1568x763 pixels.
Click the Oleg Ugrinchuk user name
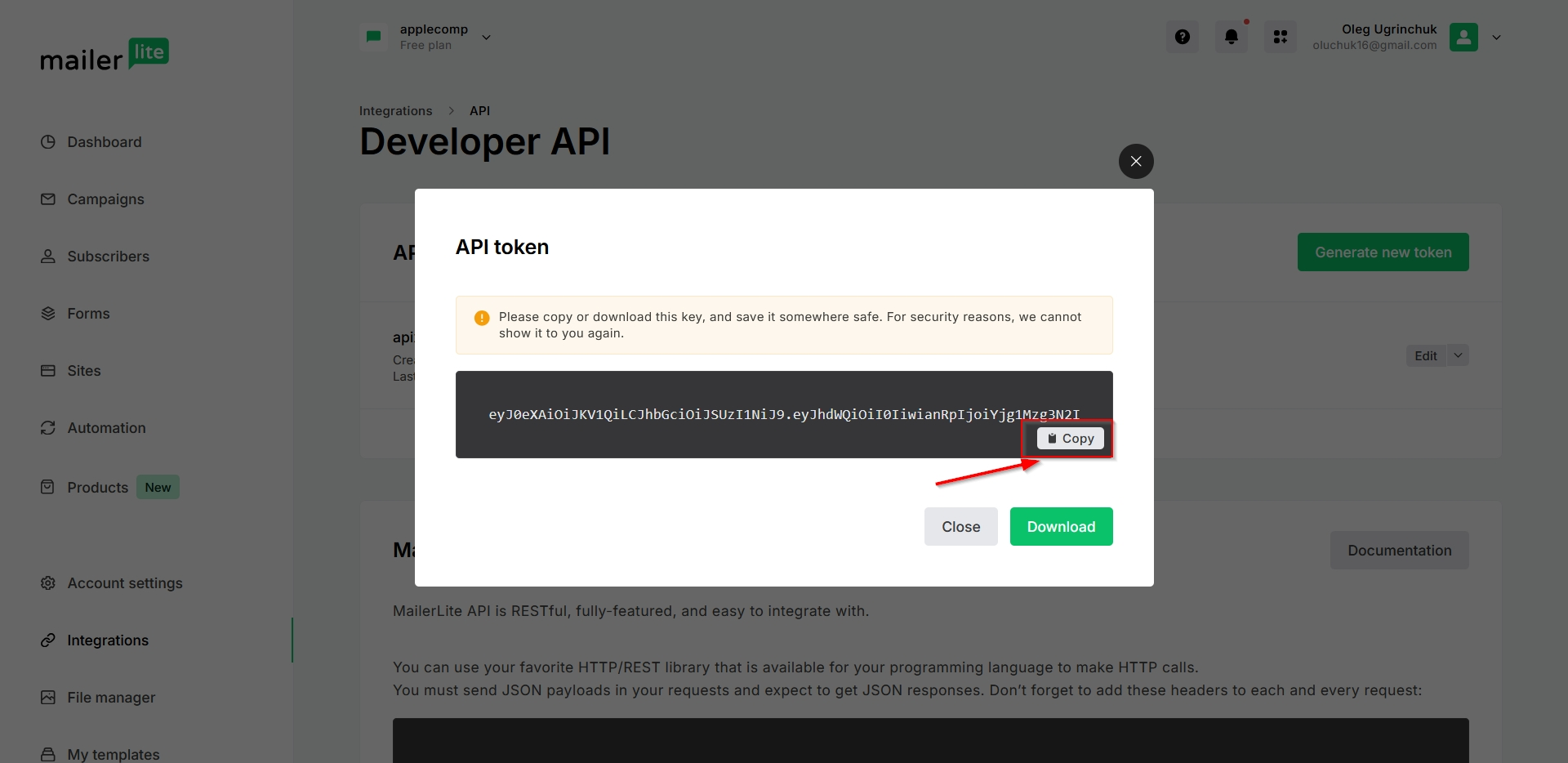tap(1389, 29)
